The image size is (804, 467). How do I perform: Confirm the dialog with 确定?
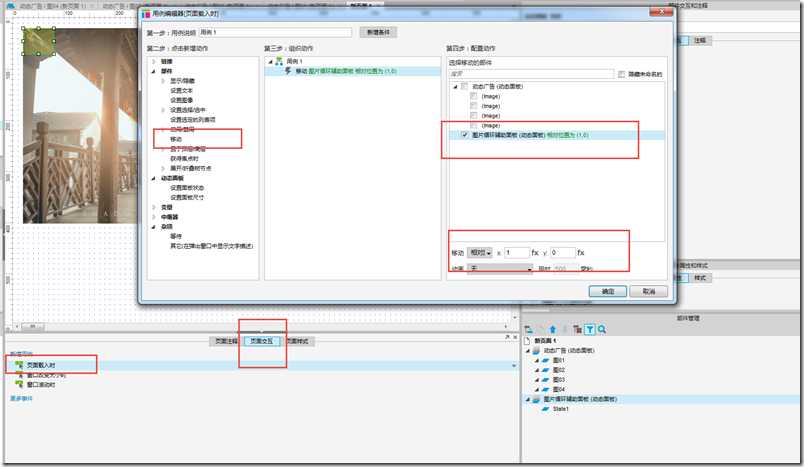(608, 291)
